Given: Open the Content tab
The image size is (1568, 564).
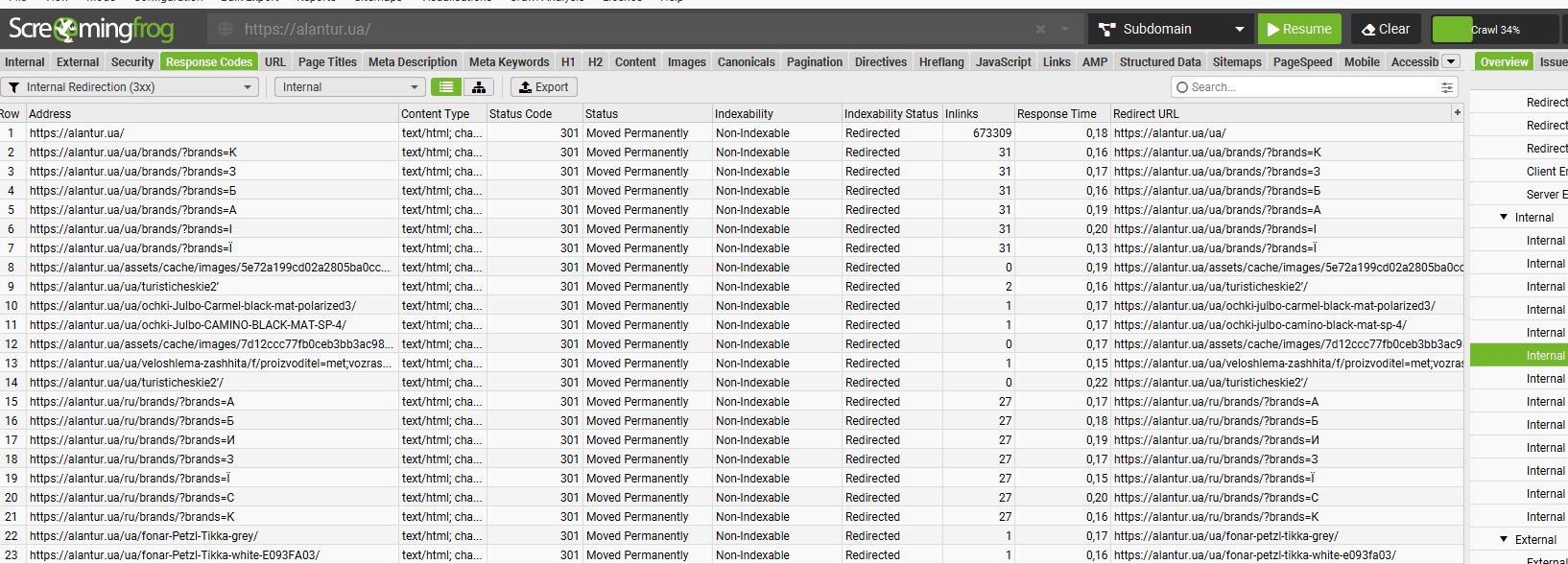Looking at the screenshot, I should tap(635, 62).
